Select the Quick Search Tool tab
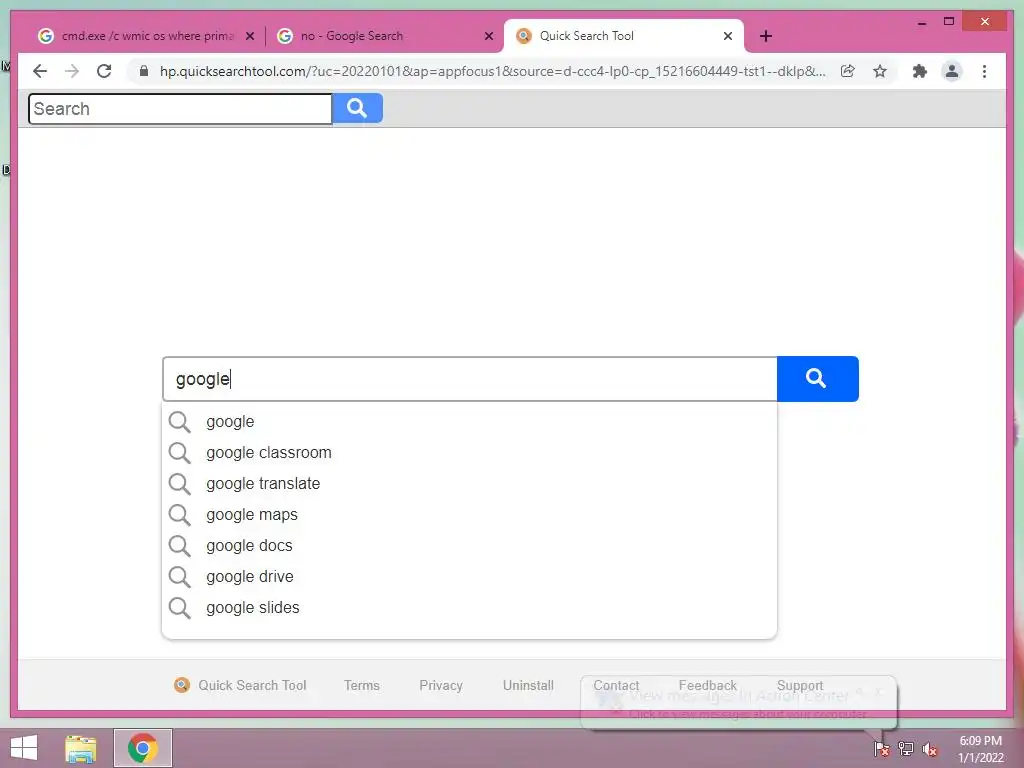Viewport: 1024px width, 768px height. click(x=624, y=36)
